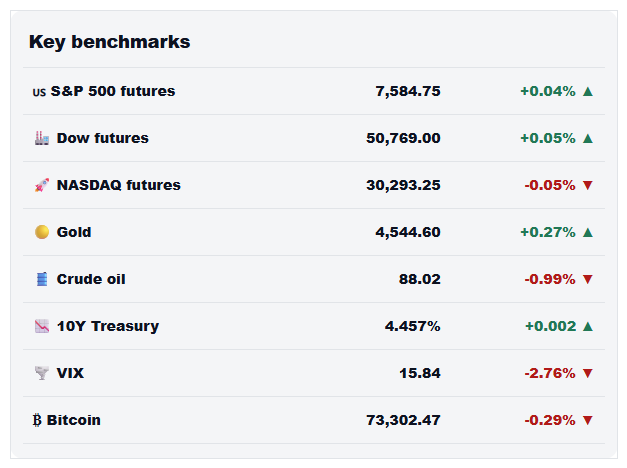Open the Dow futures row label
Screen dimensions: 627x468
click(x=102, y=138)
